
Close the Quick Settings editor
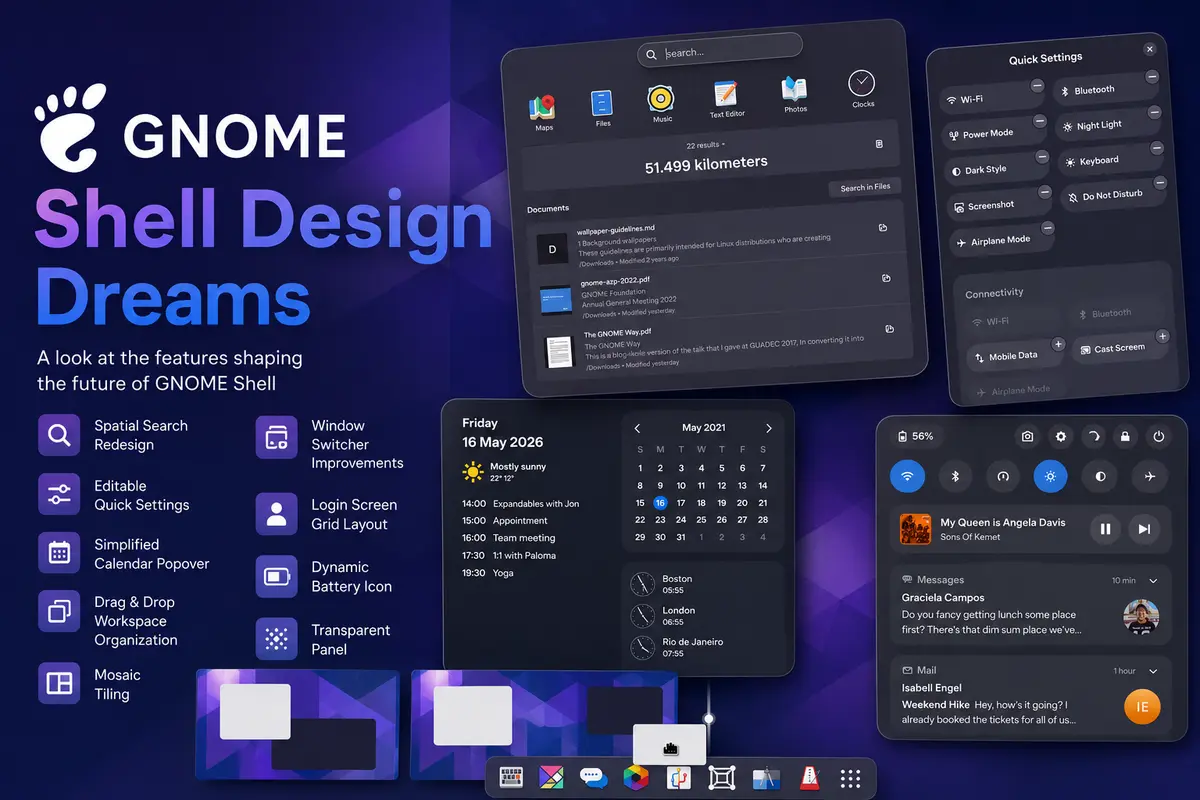tap(1150, 49)
